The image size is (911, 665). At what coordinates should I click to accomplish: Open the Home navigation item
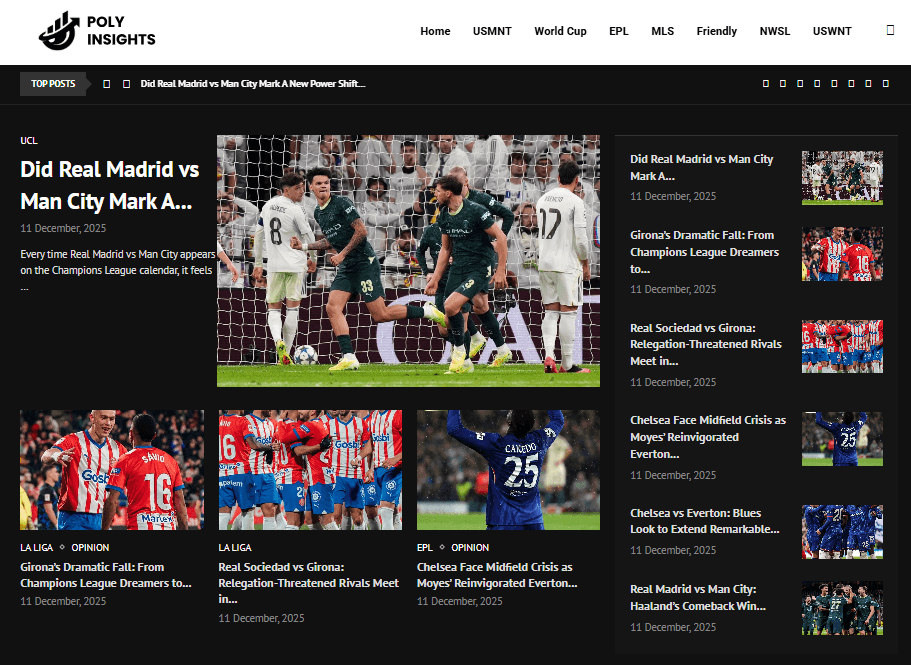click(435, 31)
